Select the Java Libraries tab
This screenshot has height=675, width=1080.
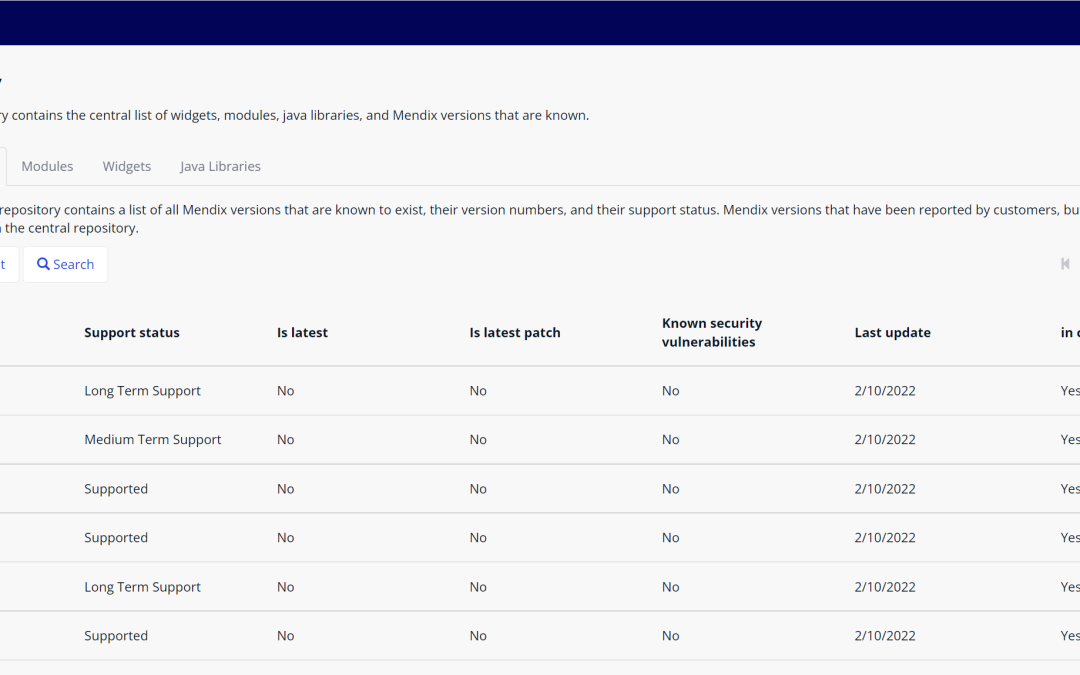point(220,166)
